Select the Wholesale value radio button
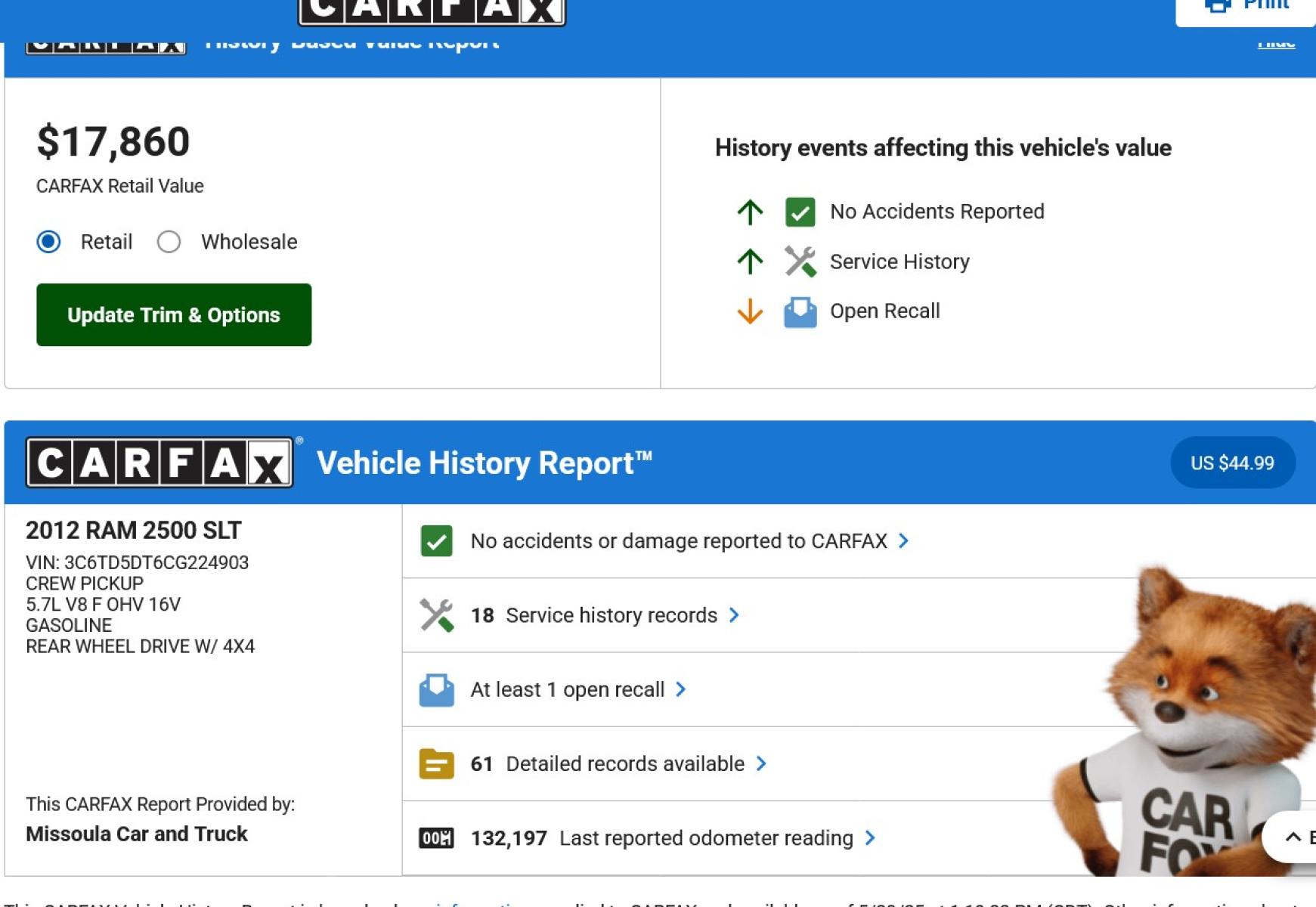The width and height of the screenshot is (1316, 907). tap(169, 242)
